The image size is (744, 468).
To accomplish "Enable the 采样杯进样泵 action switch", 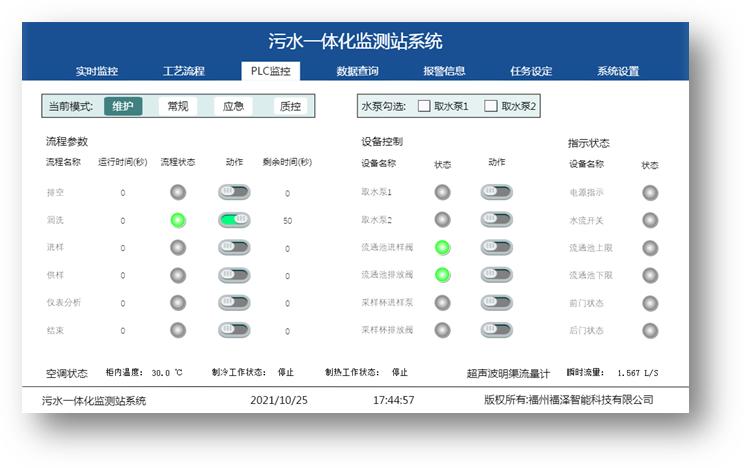I will (x=496, y=302).
